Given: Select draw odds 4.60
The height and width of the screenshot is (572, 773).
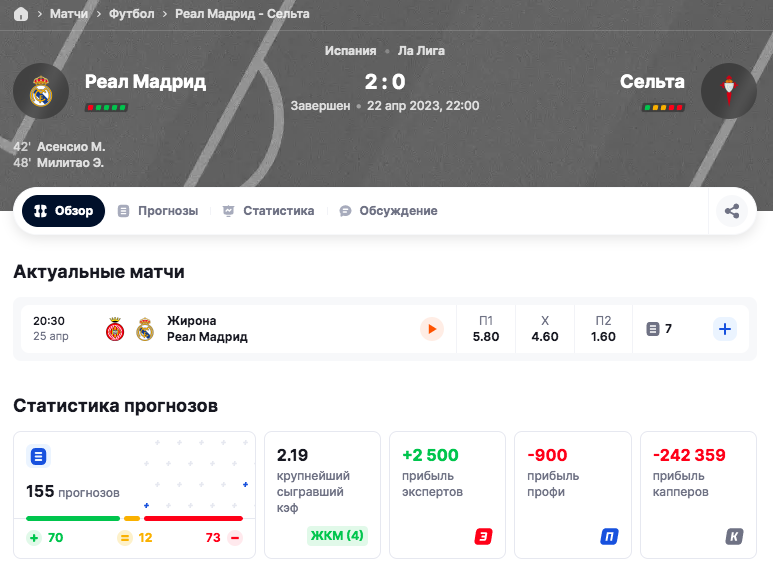Looking at the screenshot, I should point(545,329).
